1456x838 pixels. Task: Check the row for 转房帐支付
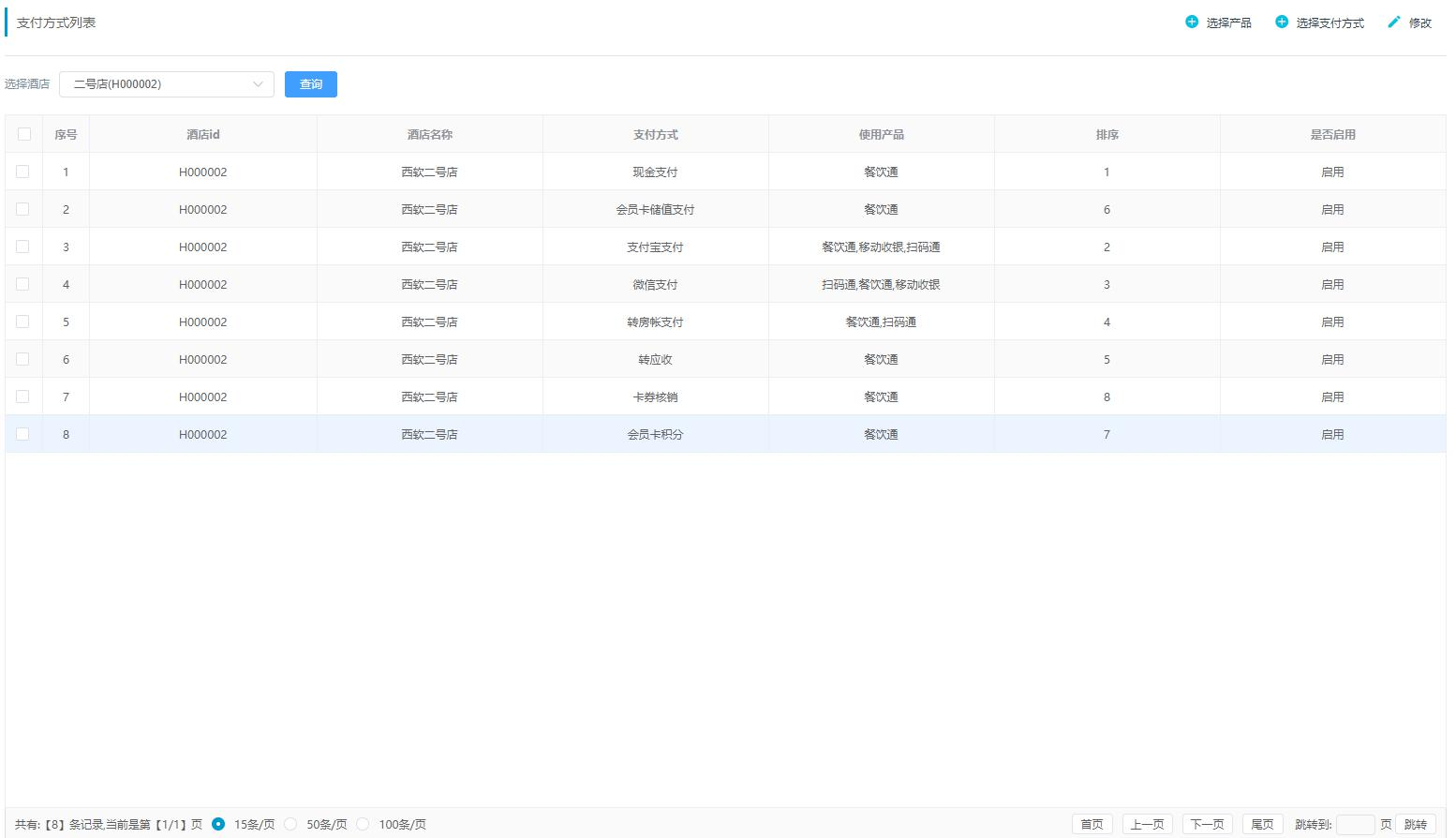pyautogui.click(x=22, y=322)
